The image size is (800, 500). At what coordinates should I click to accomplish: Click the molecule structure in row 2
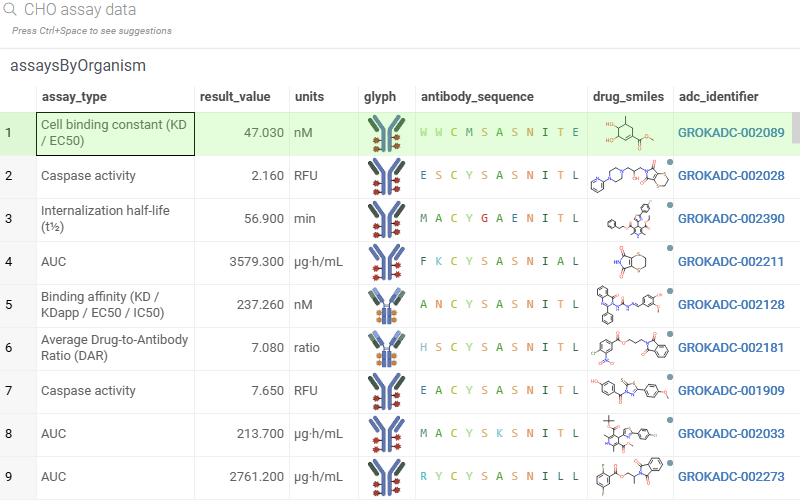[x=628, y=176]
